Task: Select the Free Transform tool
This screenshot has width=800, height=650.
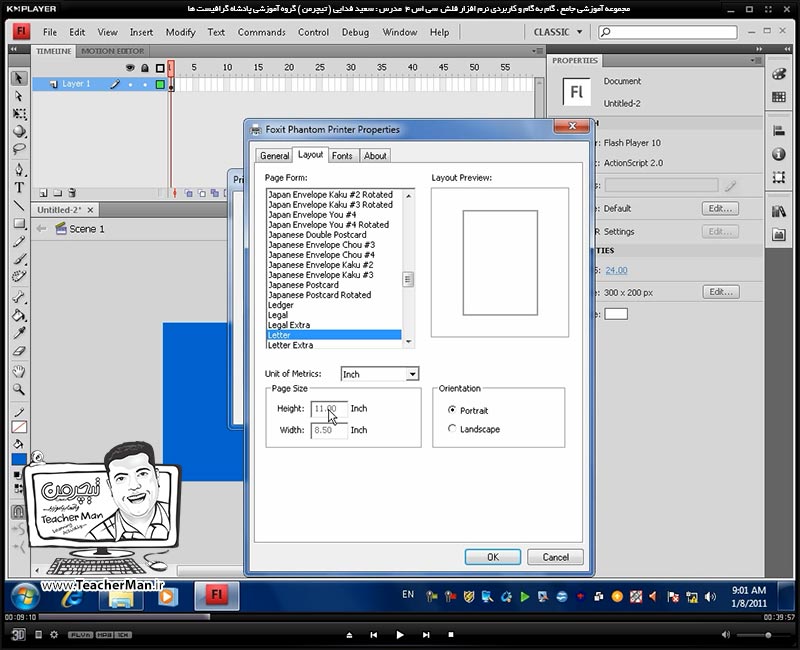Action: click(19, 114)
